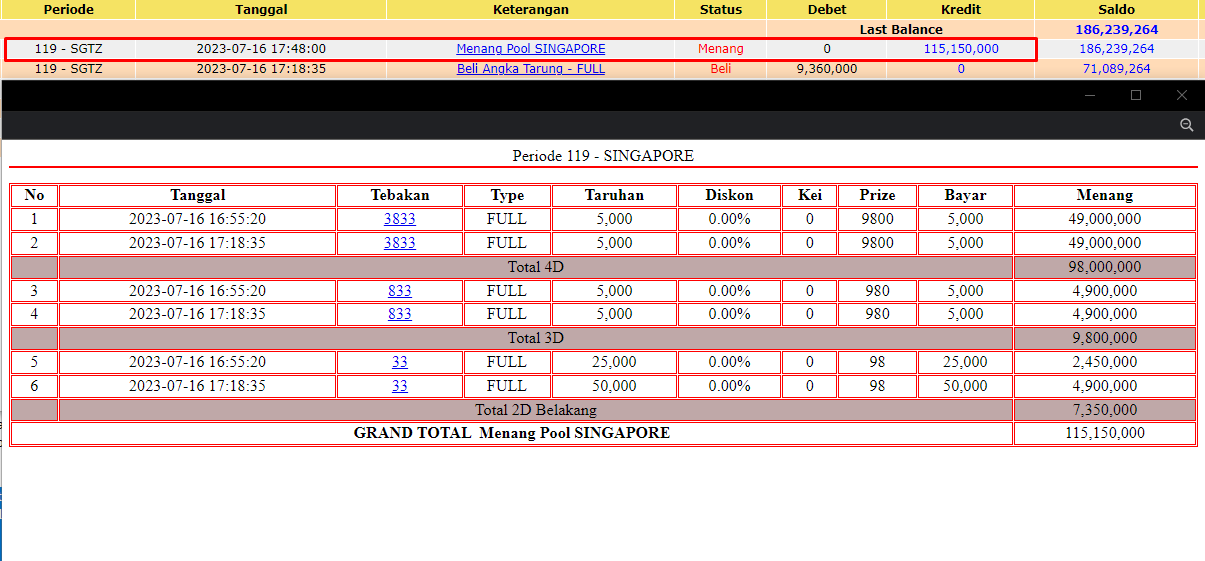Click the Tebakan column header in popup
The width and height of the screenshot is (1205, 561).
click(400, 195)
